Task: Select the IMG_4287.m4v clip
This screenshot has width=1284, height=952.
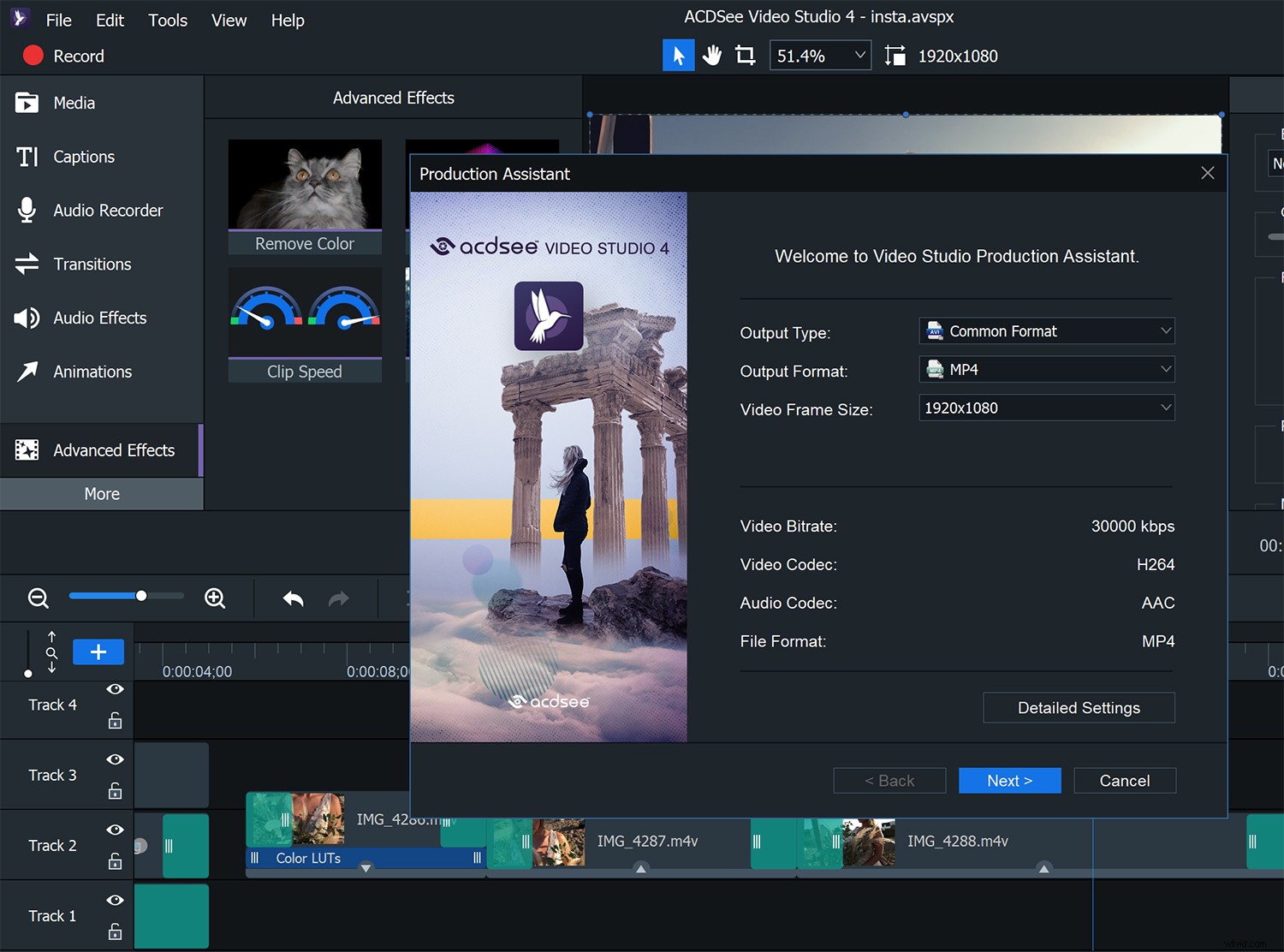Action: pyautogui.click(x=651, y=842)
